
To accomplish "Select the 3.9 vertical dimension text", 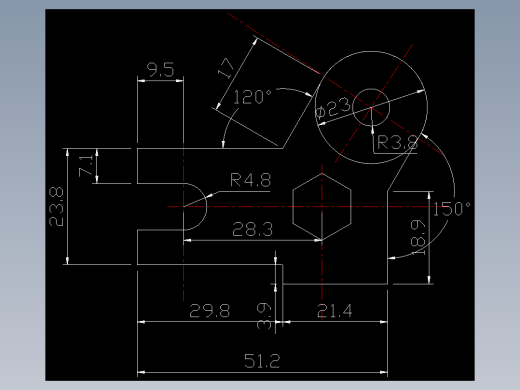I will click(x=264, y=316).
